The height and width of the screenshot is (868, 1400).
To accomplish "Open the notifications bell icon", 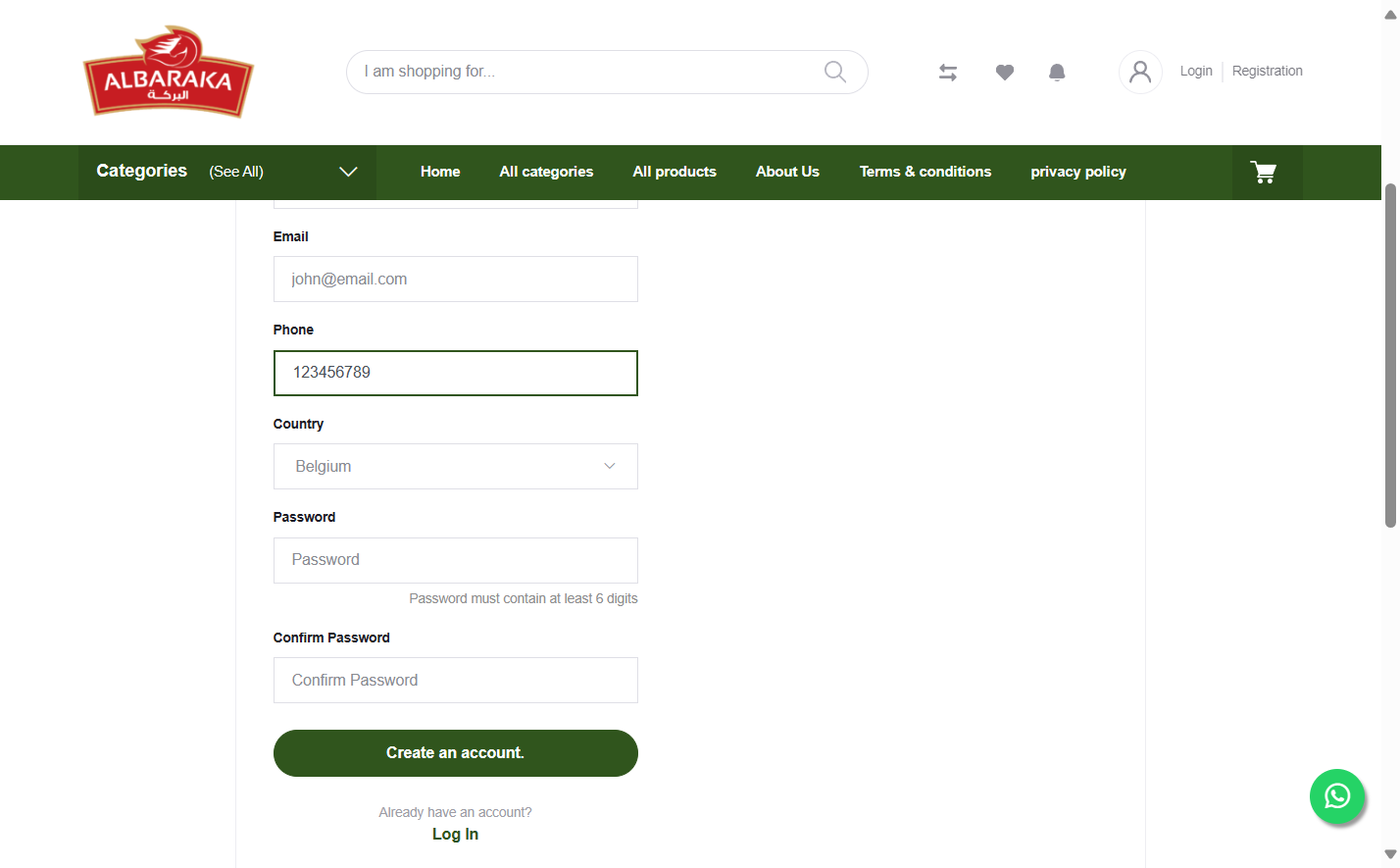I will click(x=1057, y=73).
